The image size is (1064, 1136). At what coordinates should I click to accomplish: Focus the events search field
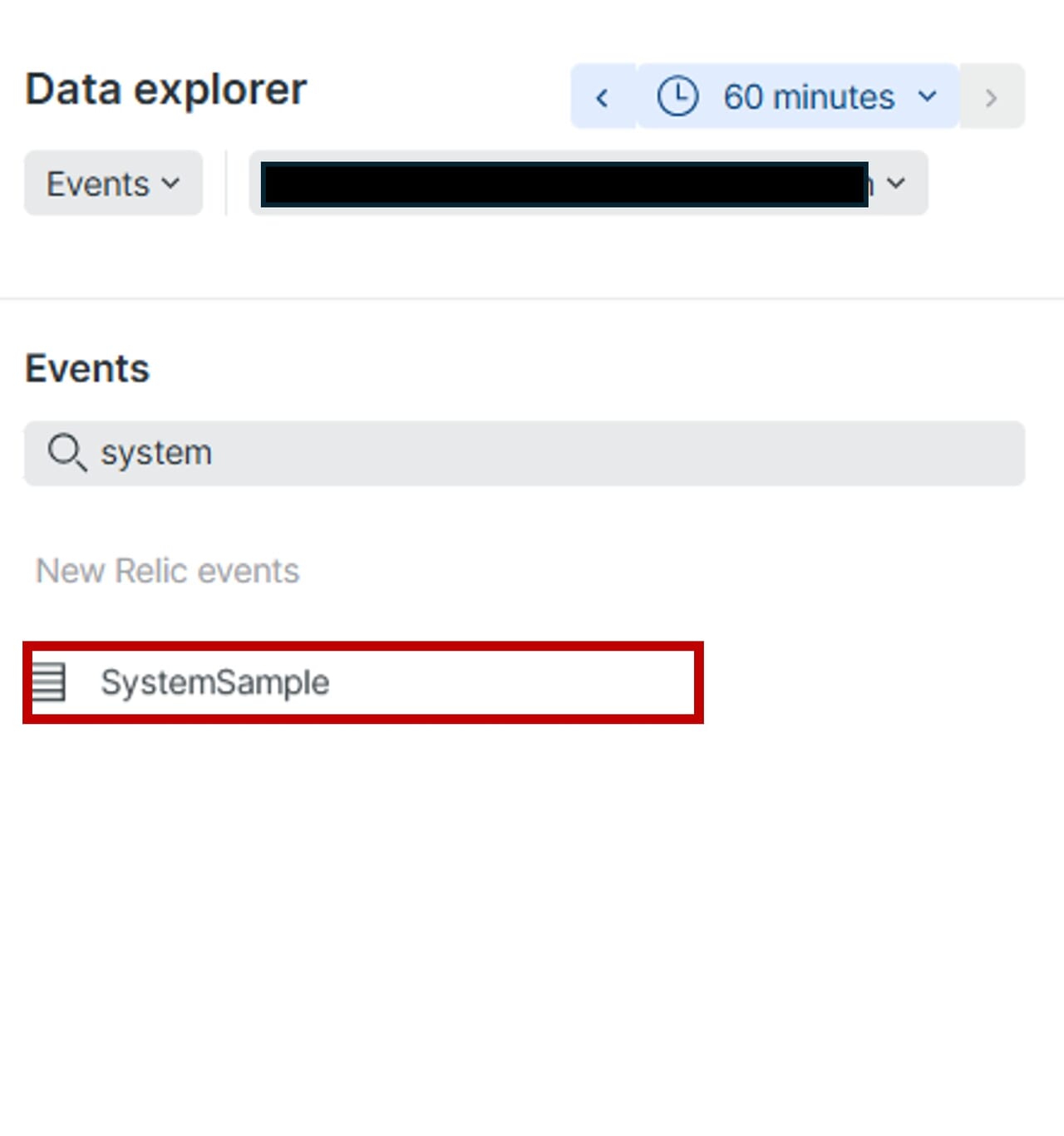pos(582,453)
